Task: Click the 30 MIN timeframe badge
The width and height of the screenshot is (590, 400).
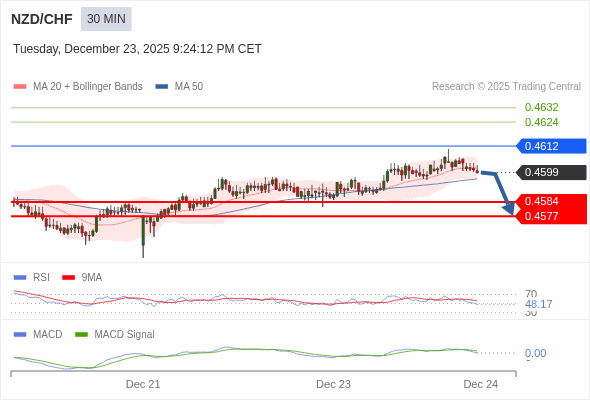Action: tap(106, 19)
